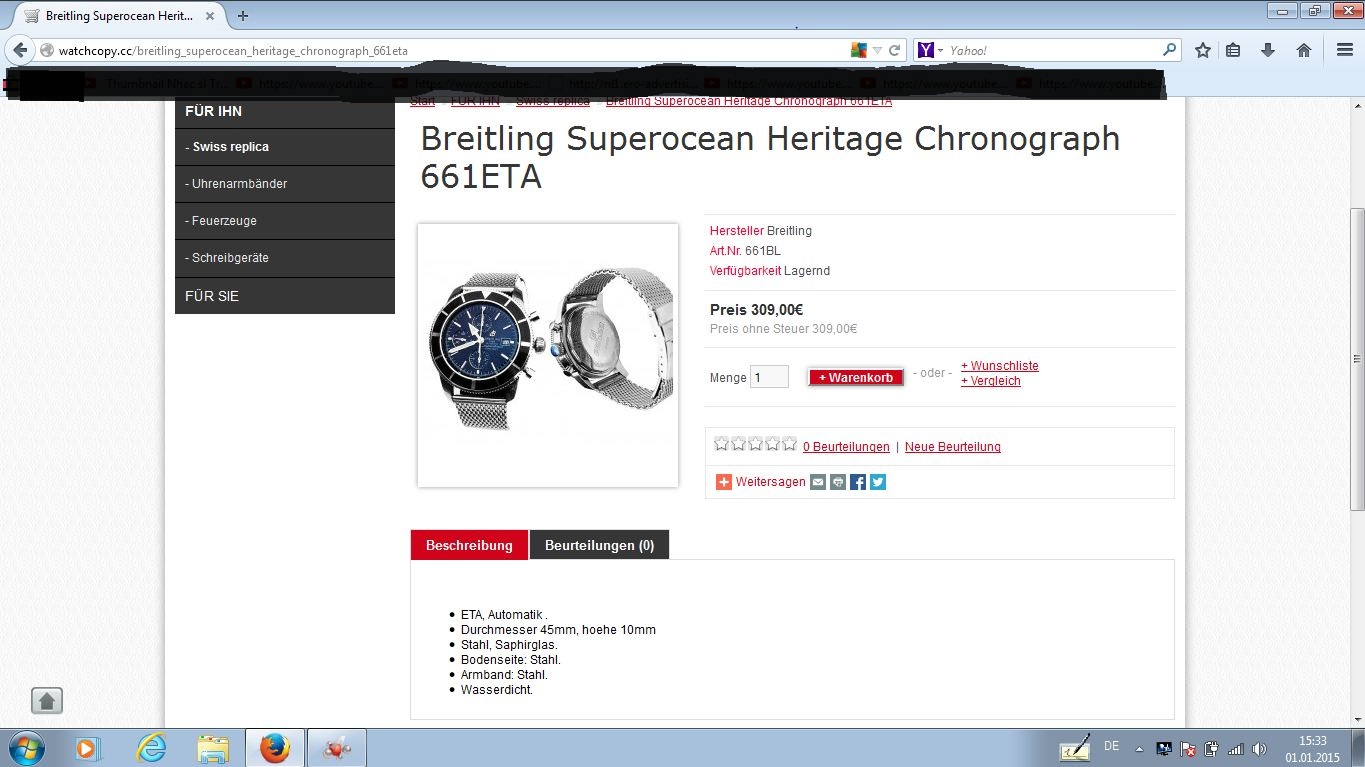
Task: Open the Firefox downloads arrow icon
Action: (1268, 50)
